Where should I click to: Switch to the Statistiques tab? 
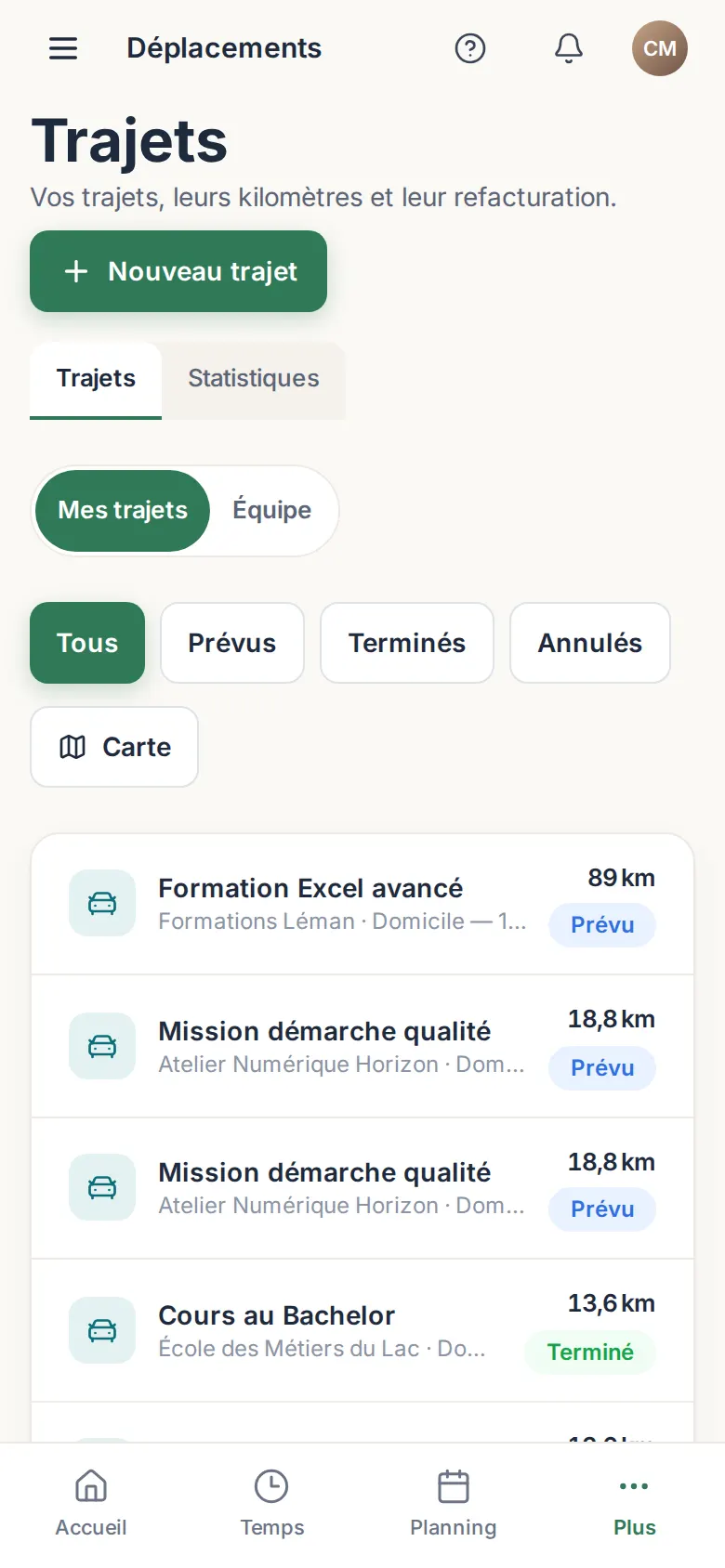click(254, 380)
